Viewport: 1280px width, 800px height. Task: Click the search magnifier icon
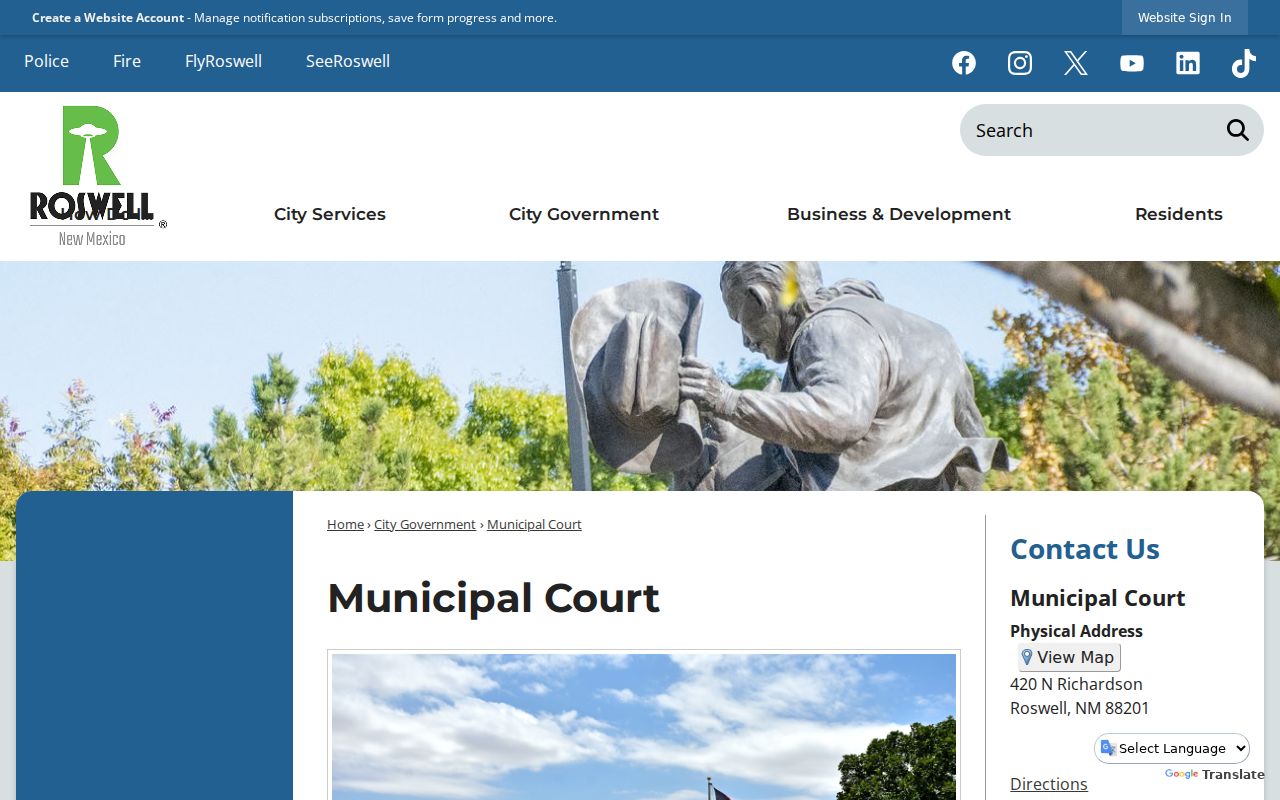point(1238,130)
